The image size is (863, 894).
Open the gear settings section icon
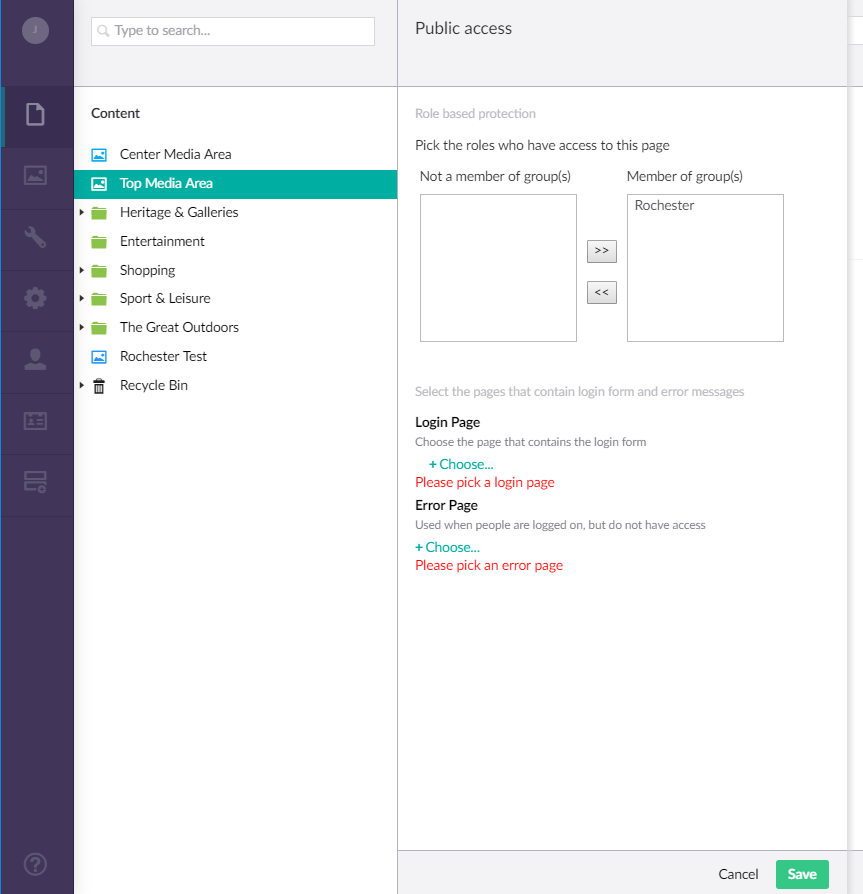pos(37,300)
